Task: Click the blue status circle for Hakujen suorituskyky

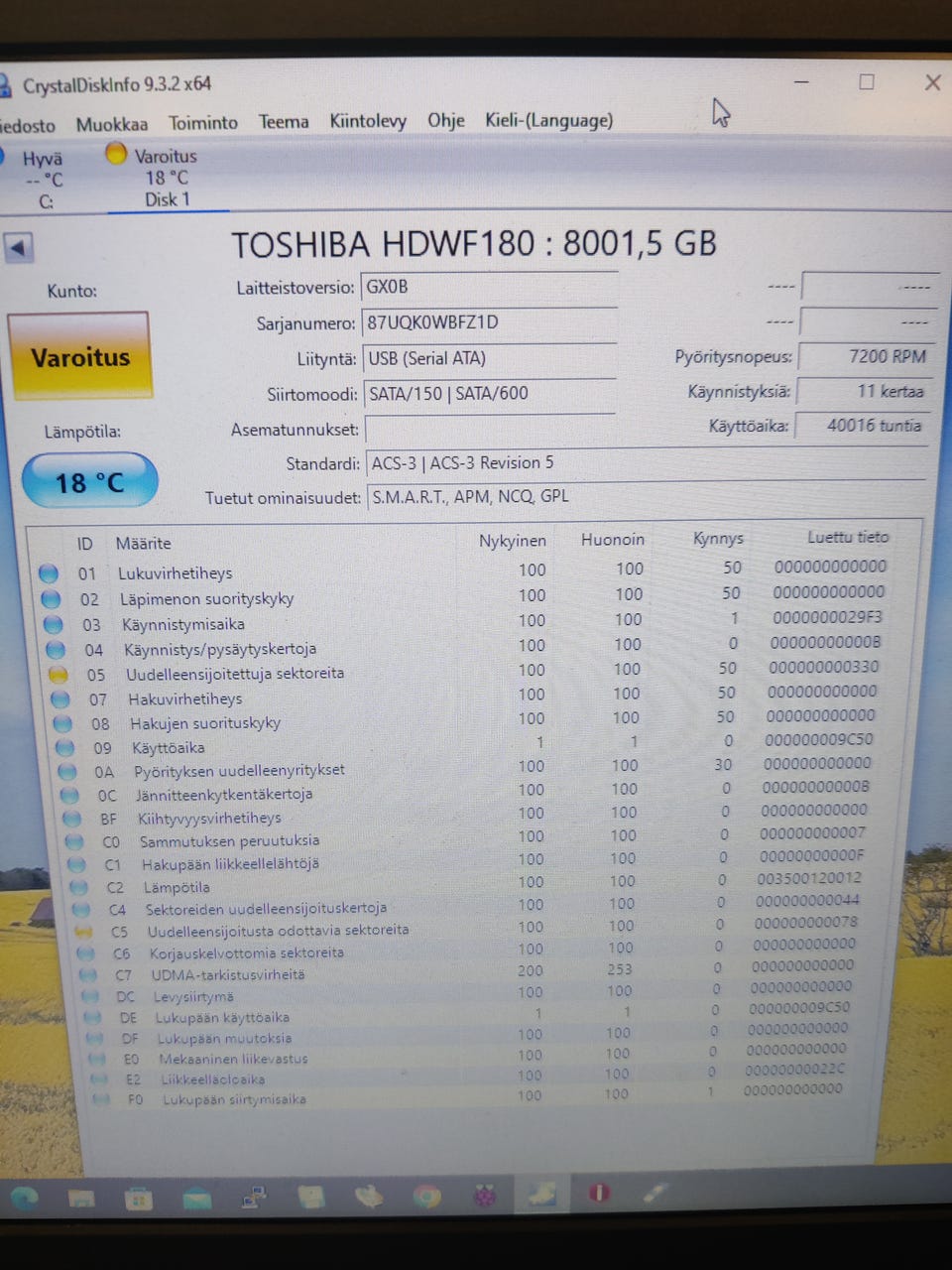Action: tap(62, 724)
